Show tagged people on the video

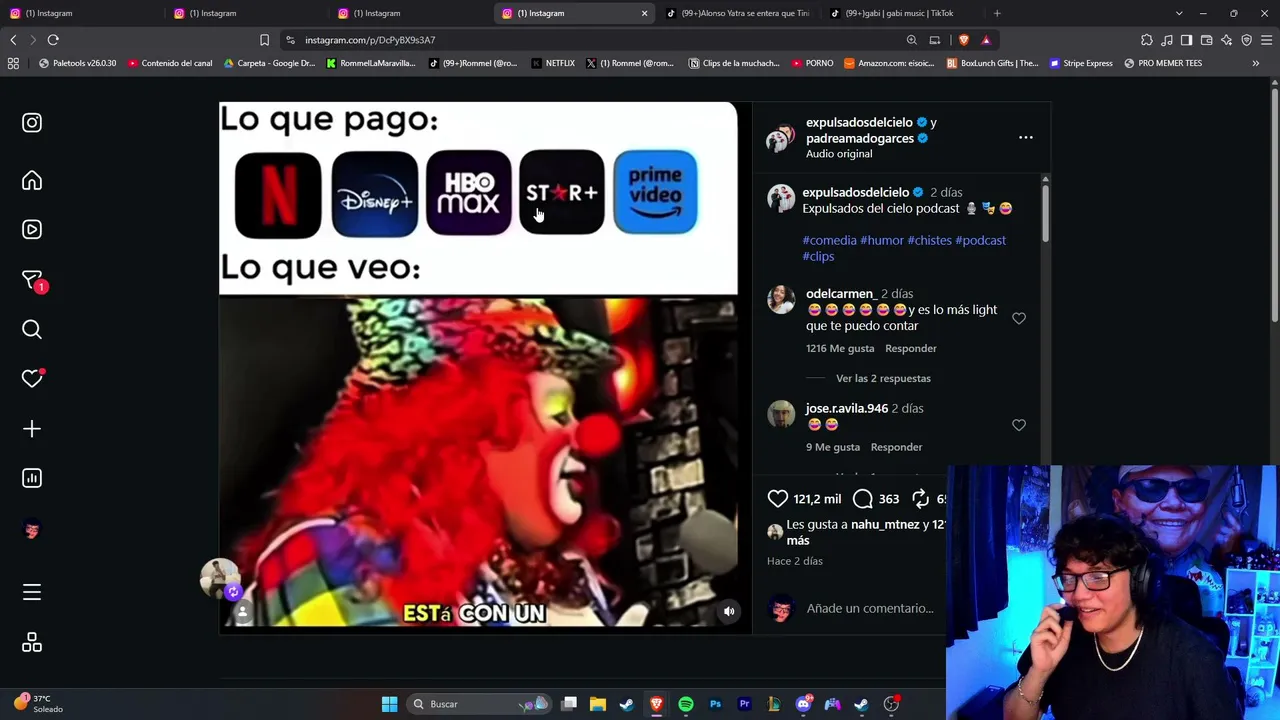click(242, 612)
